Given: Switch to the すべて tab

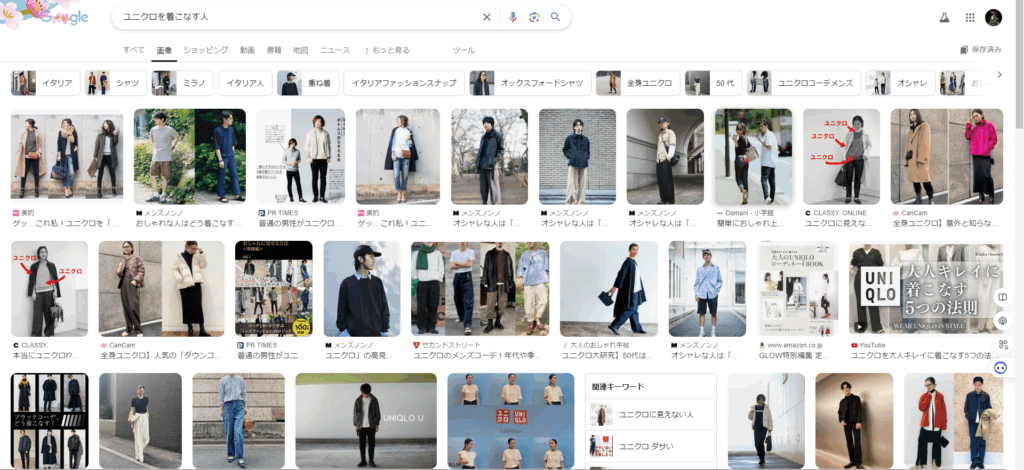Looking at the screenshot, I should point(134,50).
